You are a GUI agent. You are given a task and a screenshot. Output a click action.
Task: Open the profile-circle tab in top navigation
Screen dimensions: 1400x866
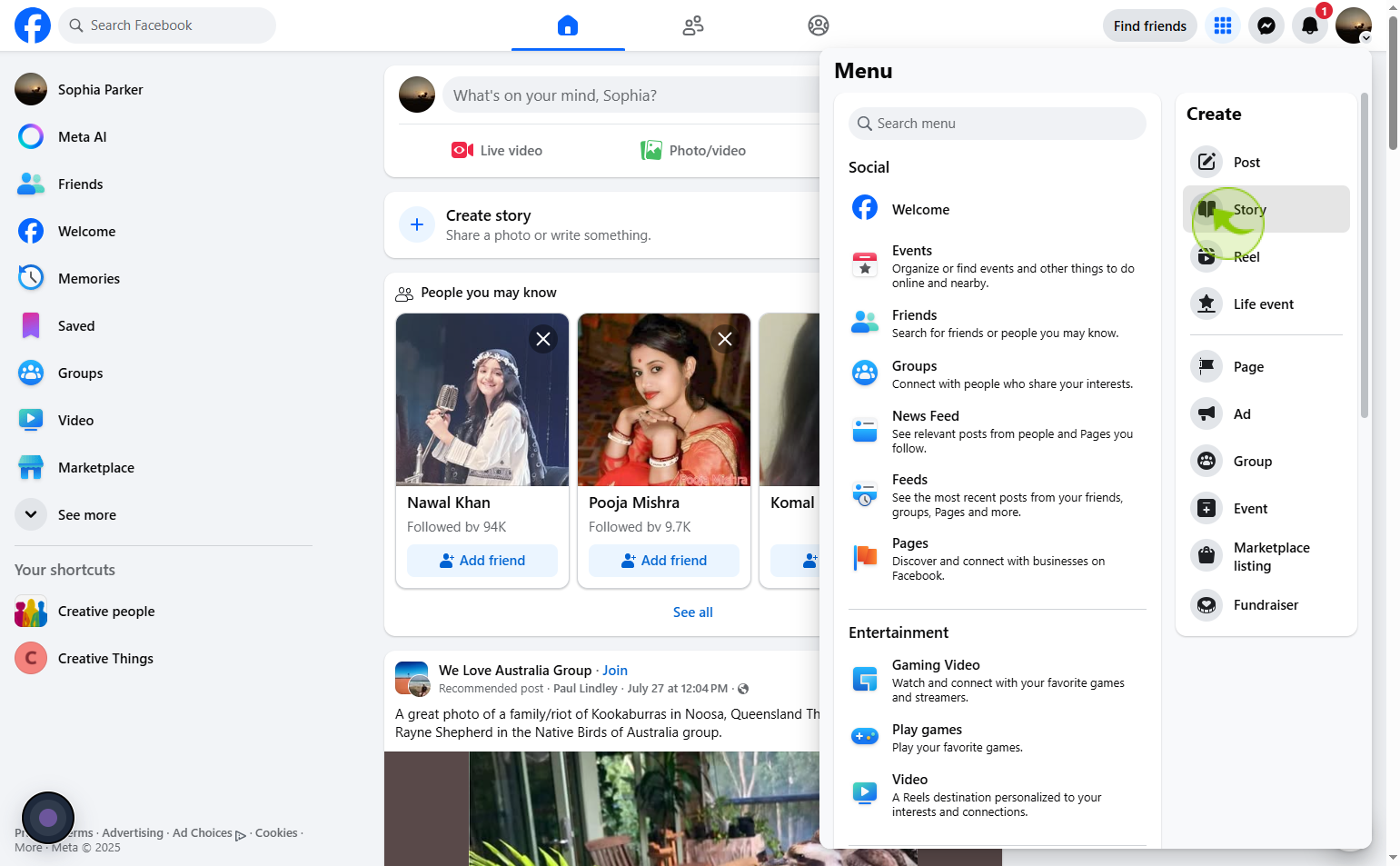[819, 25]
